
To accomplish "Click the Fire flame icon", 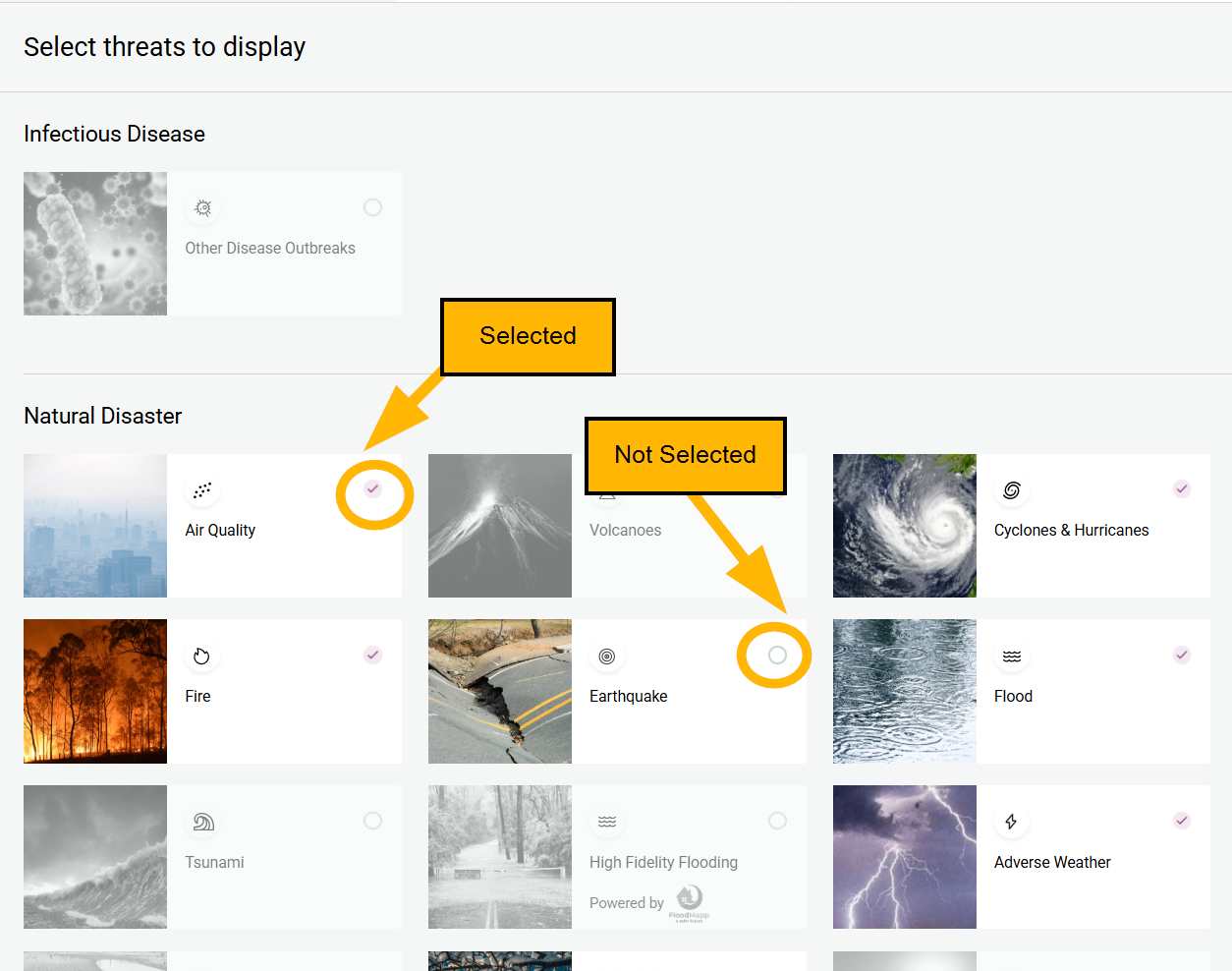I will (202, 657).
